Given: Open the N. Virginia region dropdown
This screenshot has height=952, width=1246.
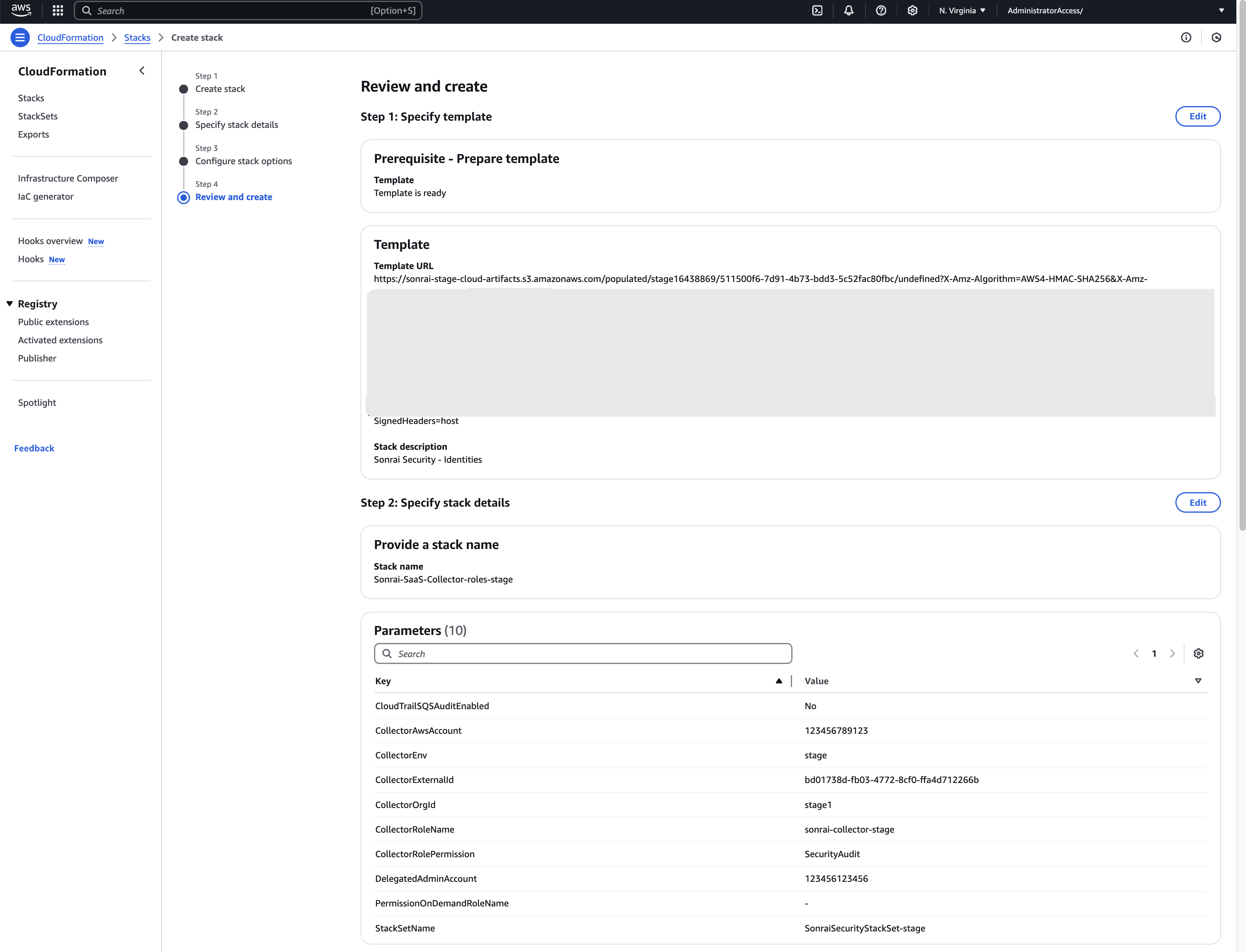Looking at the screenshot, I should click(x=962, y=10).
